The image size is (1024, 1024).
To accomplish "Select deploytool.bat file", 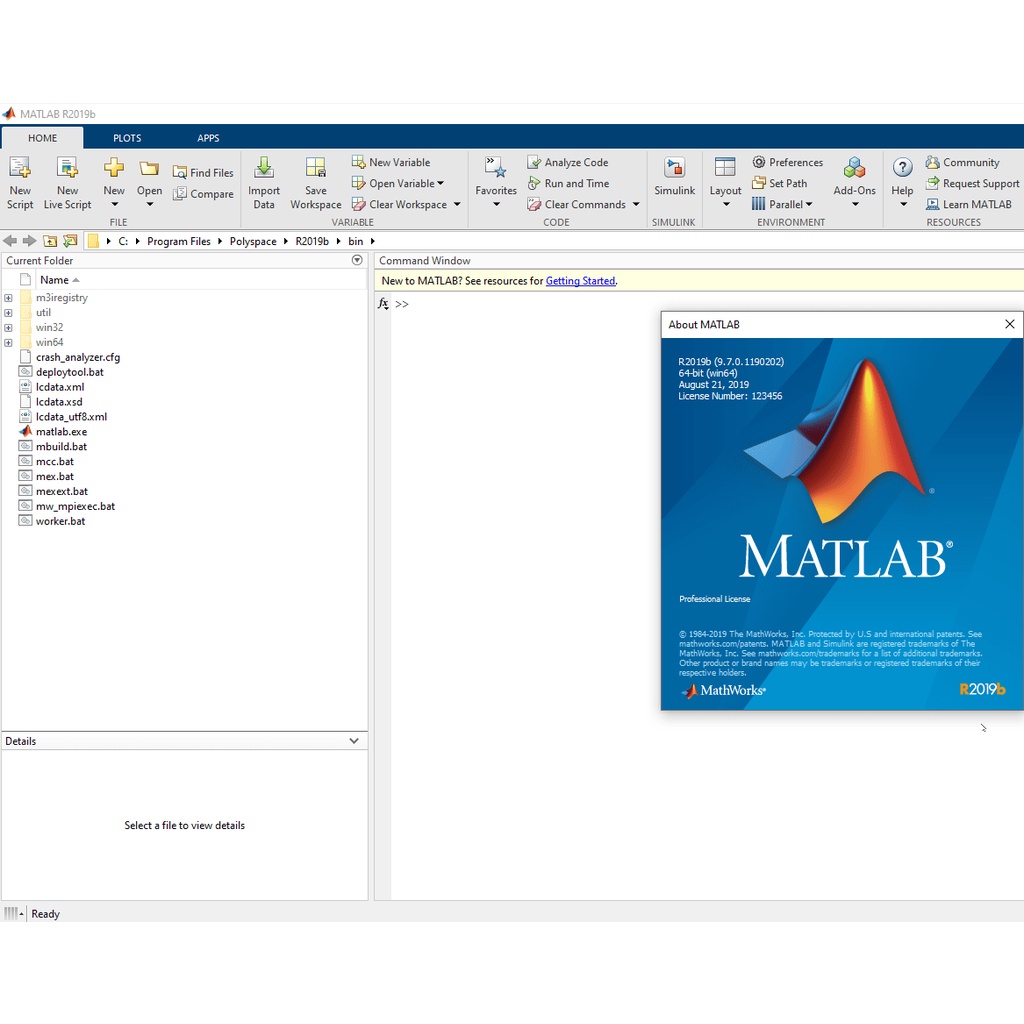I will (70, 372).
